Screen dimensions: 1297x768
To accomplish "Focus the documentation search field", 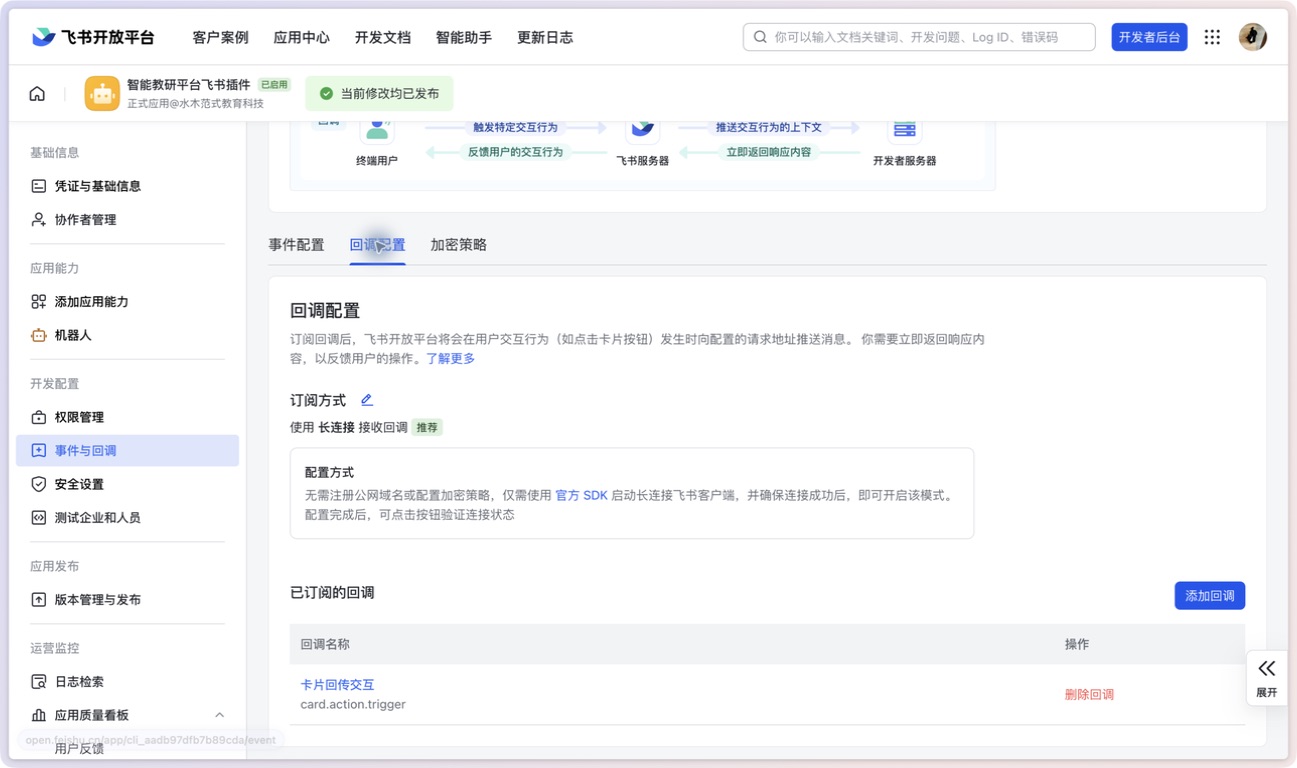I will tap(919, 37).
